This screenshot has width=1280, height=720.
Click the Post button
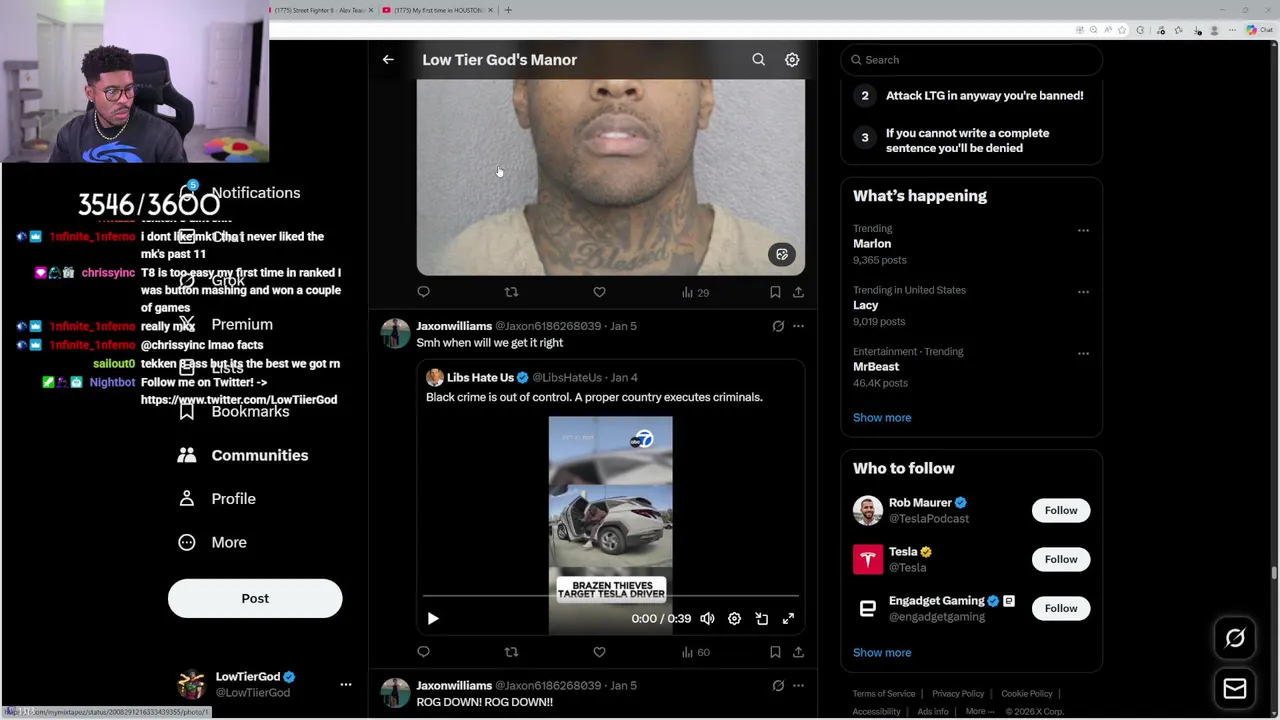pos(255,598)
